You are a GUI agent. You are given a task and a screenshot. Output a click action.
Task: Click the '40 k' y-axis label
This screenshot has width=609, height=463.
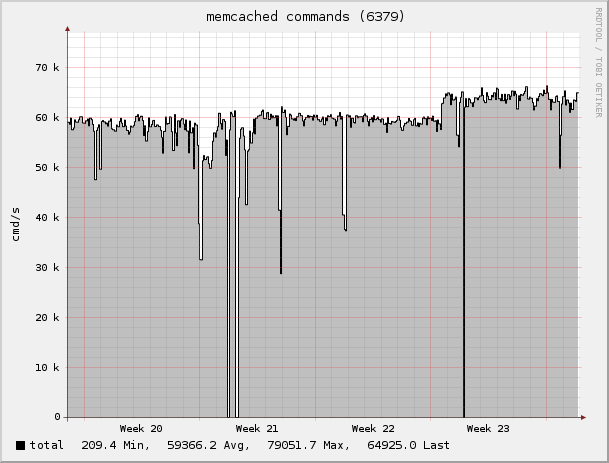pos(47,218)
